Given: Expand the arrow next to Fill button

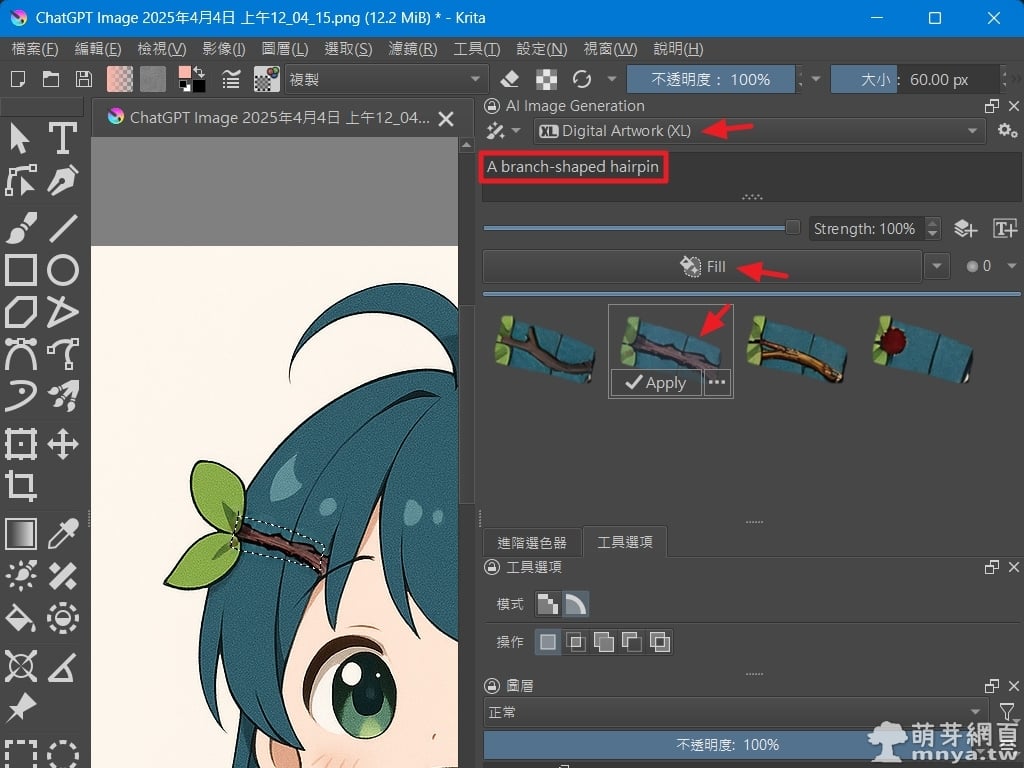Looking at the screenshot, I should (x=937, y=267).
